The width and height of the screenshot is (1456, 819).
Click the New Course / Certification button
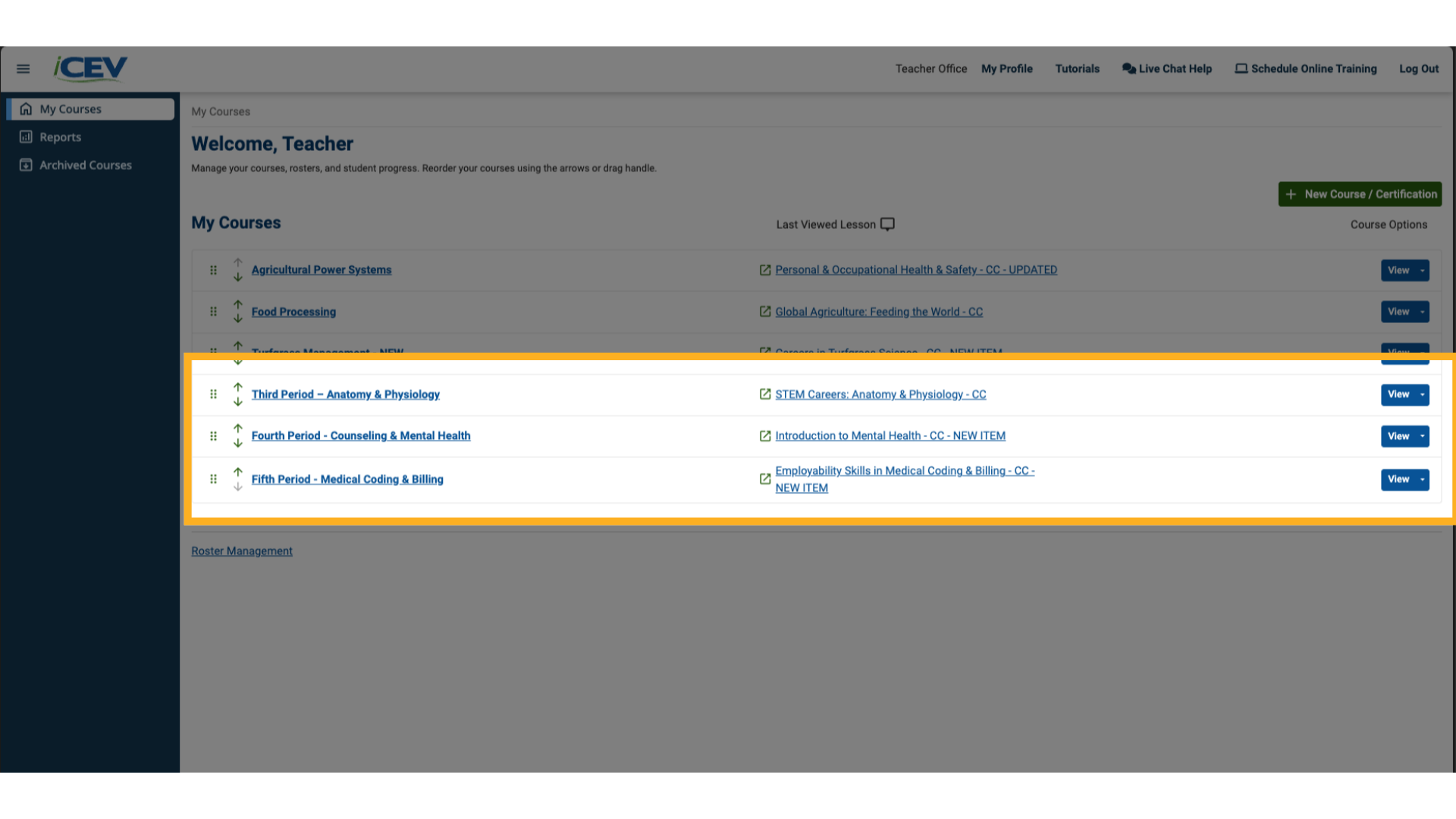pyautogui.click(x=1360, y=193)
